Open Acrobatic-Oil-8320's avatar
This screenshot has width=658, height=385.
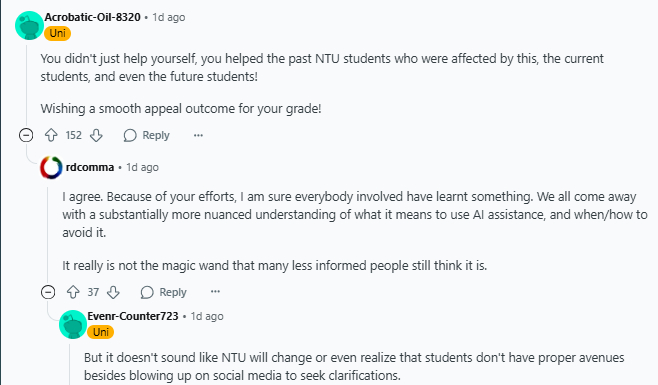coord(29,25)
